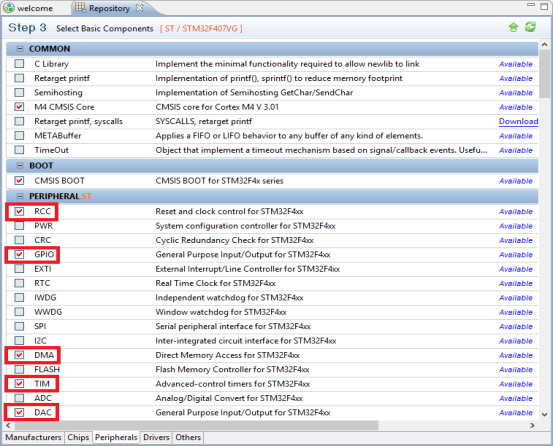Click Available link for RCC row
This screenshot has height=446, width=553.
(x=516, y=212)
